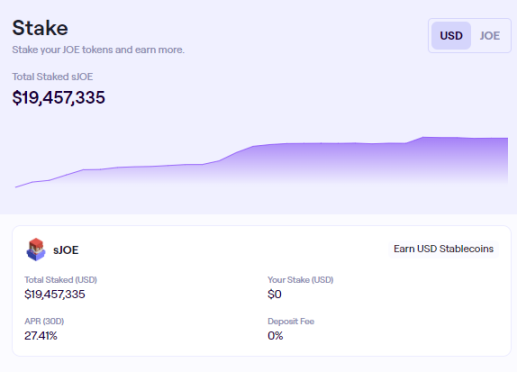Switch display currency to JOE
517x372 pixels.
point(490,36)
